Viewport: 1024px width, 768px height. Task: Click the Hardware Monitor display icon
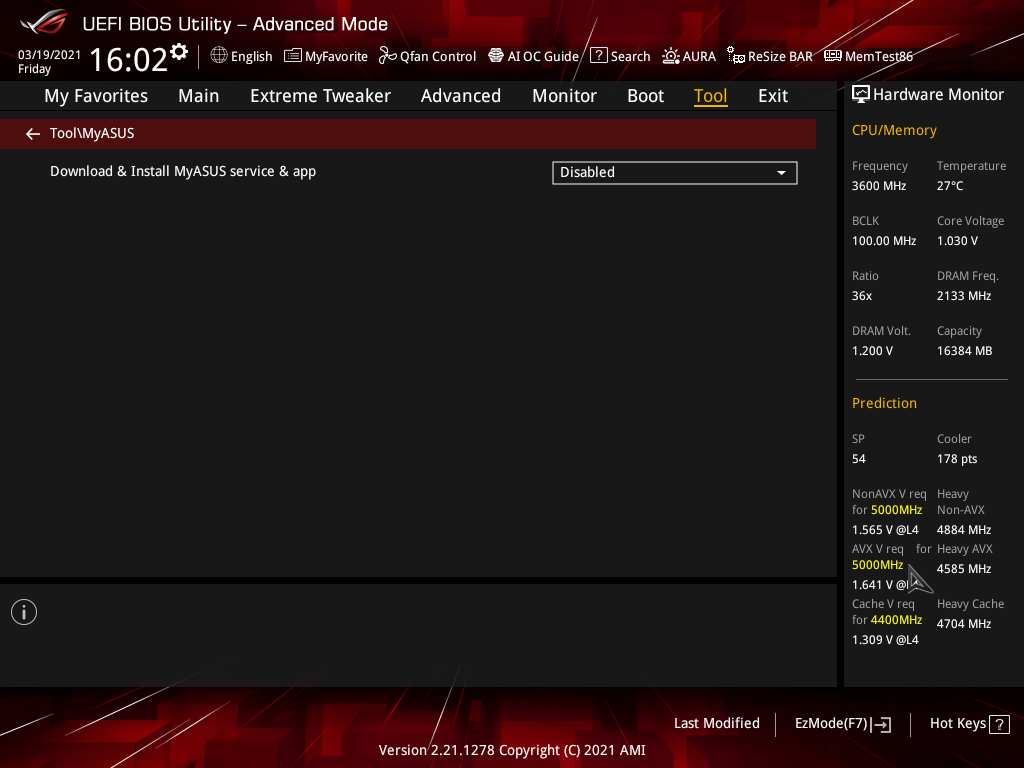point(861,95)
